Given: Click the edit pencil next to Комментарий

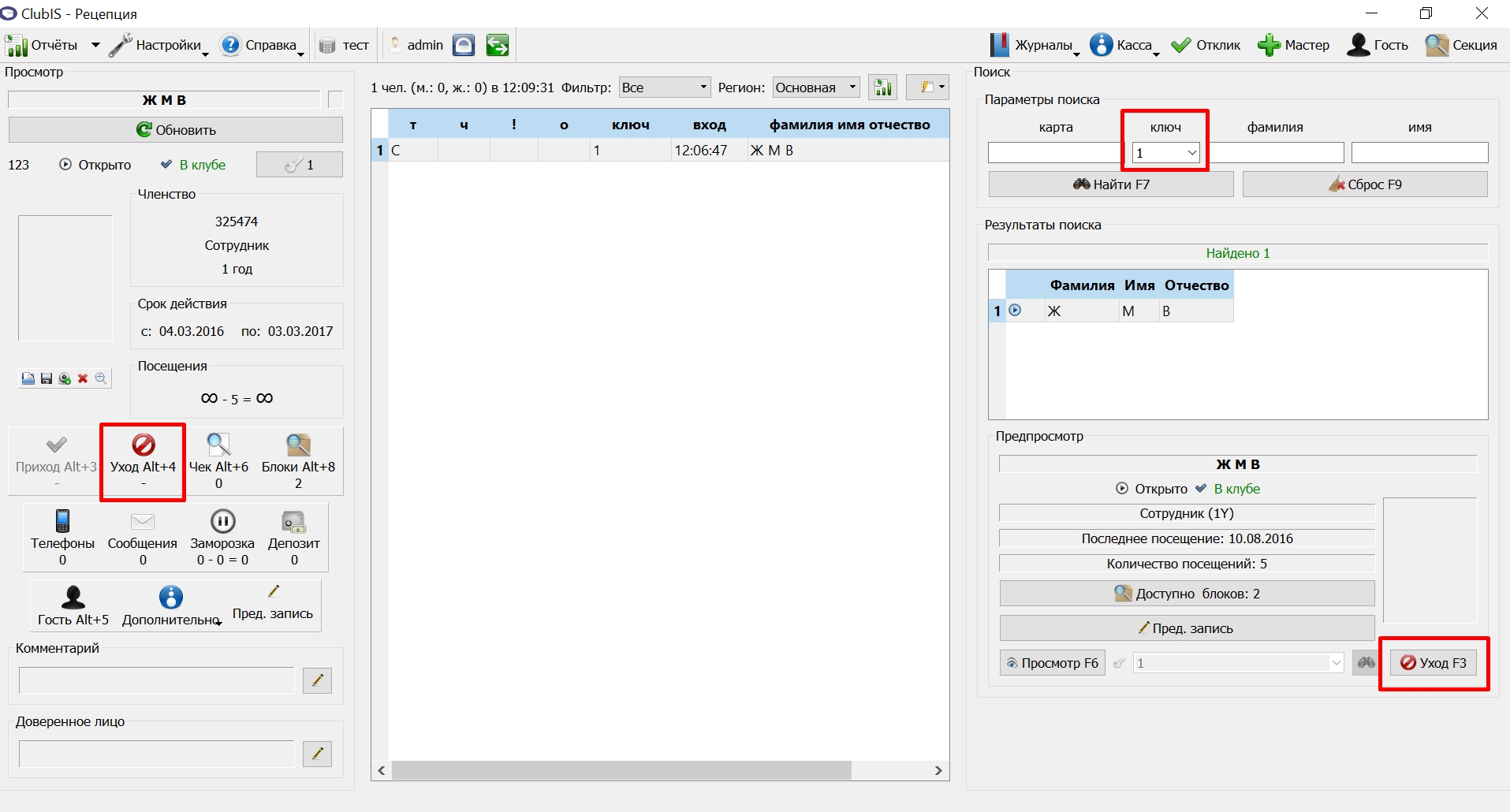Looking at the screenshot, I should point(317,680).
